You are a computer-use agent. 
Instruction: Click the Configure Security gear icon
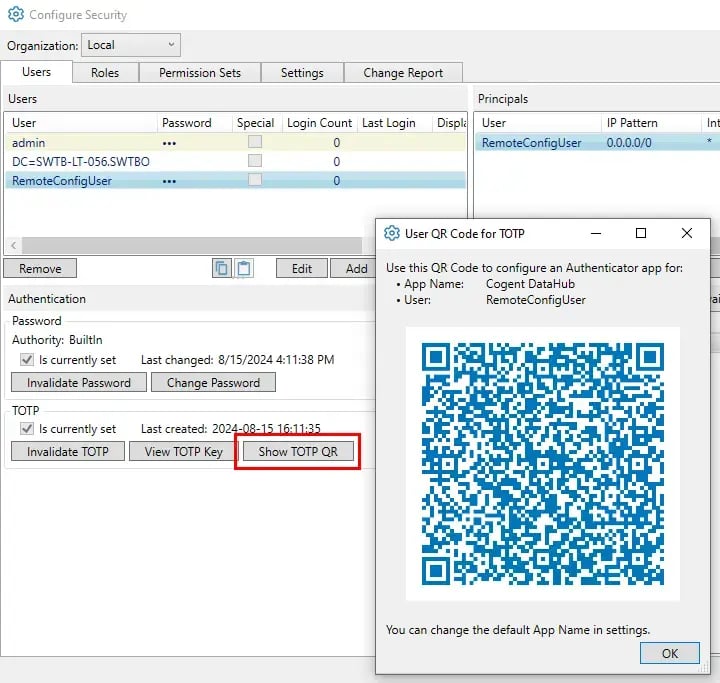15,15
